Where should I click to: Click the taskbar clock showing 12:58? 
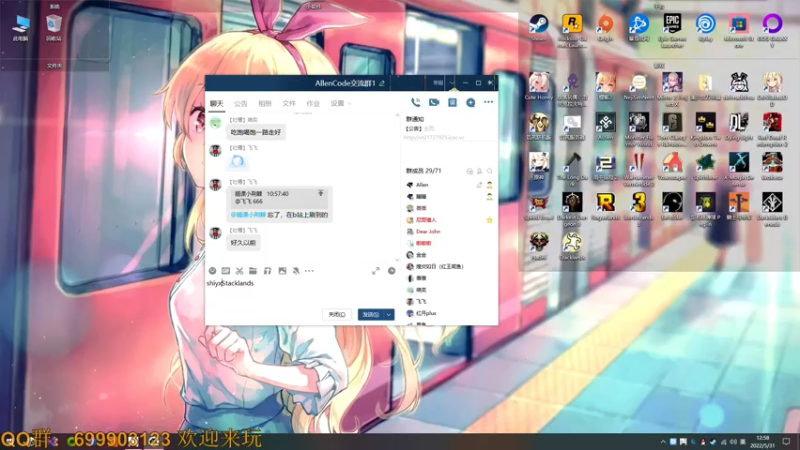[763, 441]
